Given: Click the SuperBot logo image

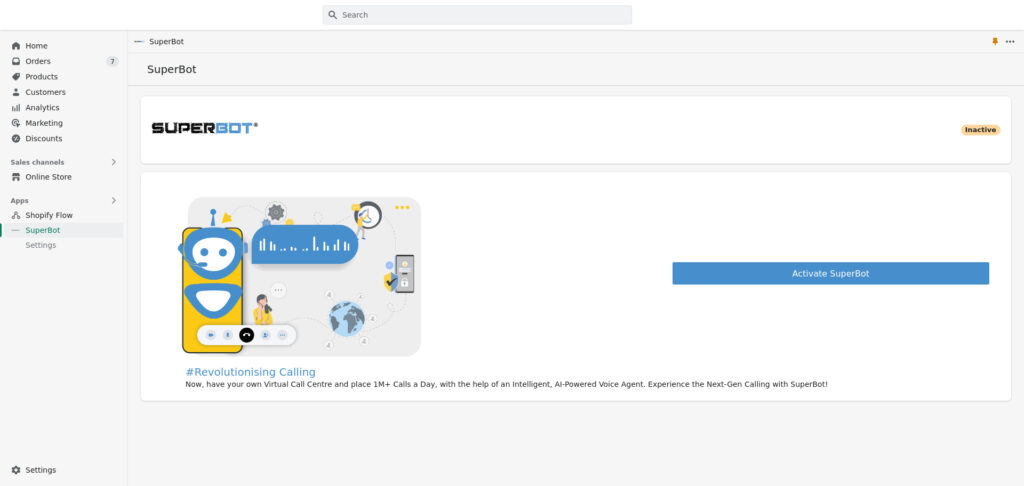Looking at the screenshot, I should 204,128.
